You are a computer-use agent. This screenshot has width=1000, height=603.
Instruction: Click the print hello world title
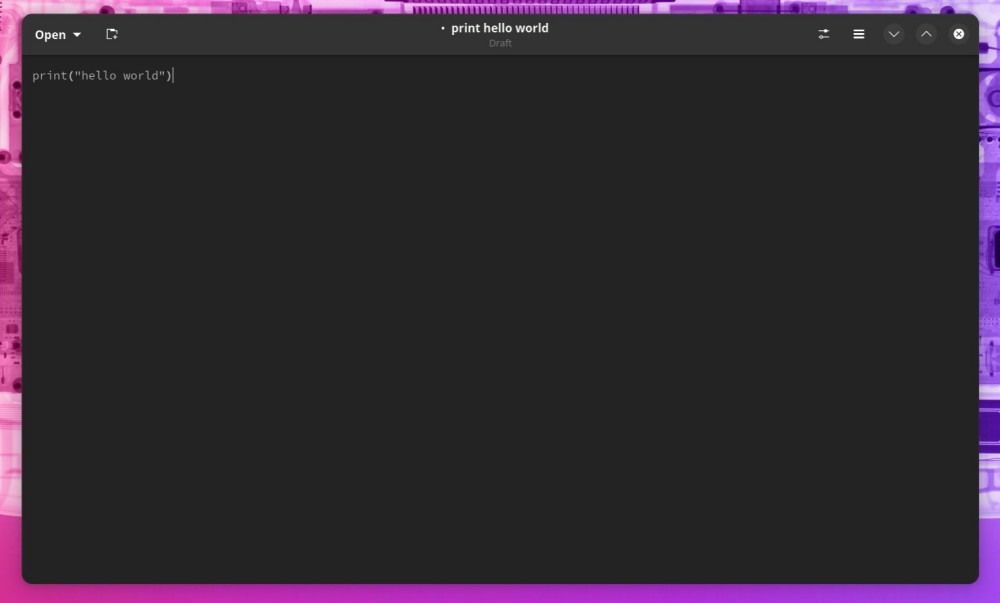(x=498, y=28)
